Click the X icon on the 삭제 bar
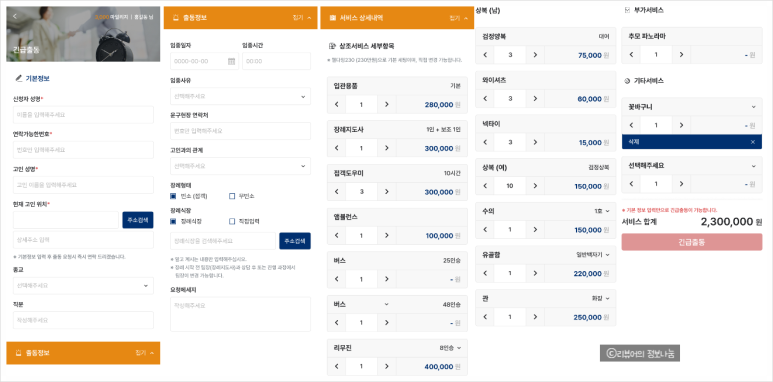This screenshot has width=773, height=382. point(753,142)
